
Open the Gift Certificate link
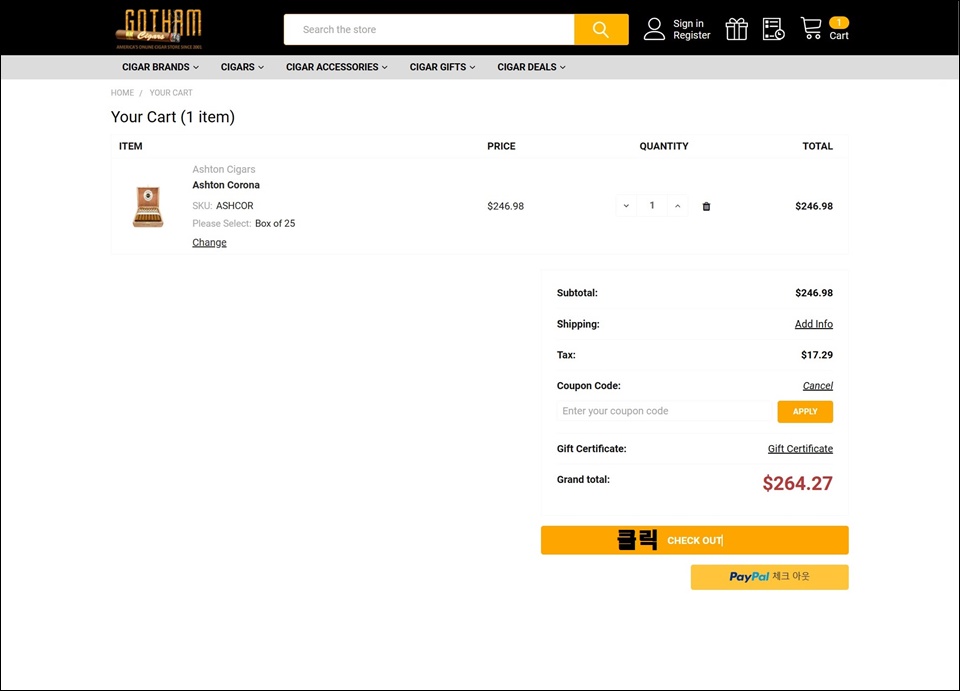pos(800,449)
